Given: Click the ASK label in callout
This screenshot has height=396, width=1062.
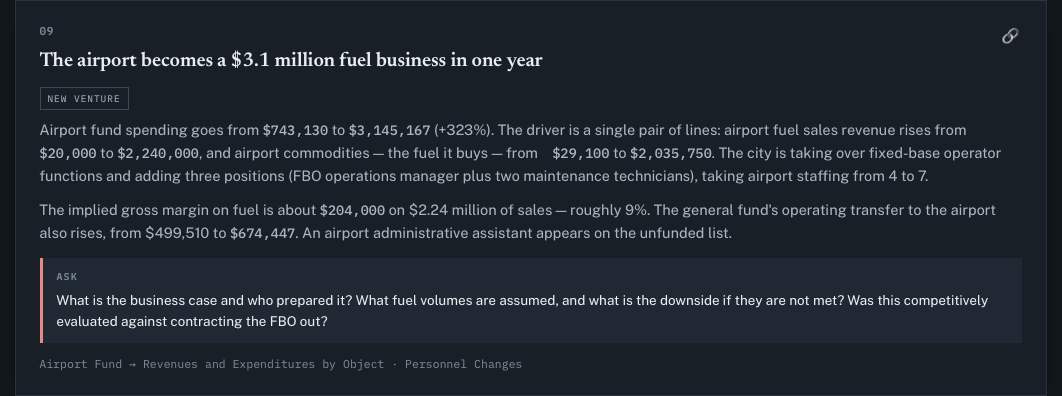Looking at the screenshot, I should coord(67,277).
